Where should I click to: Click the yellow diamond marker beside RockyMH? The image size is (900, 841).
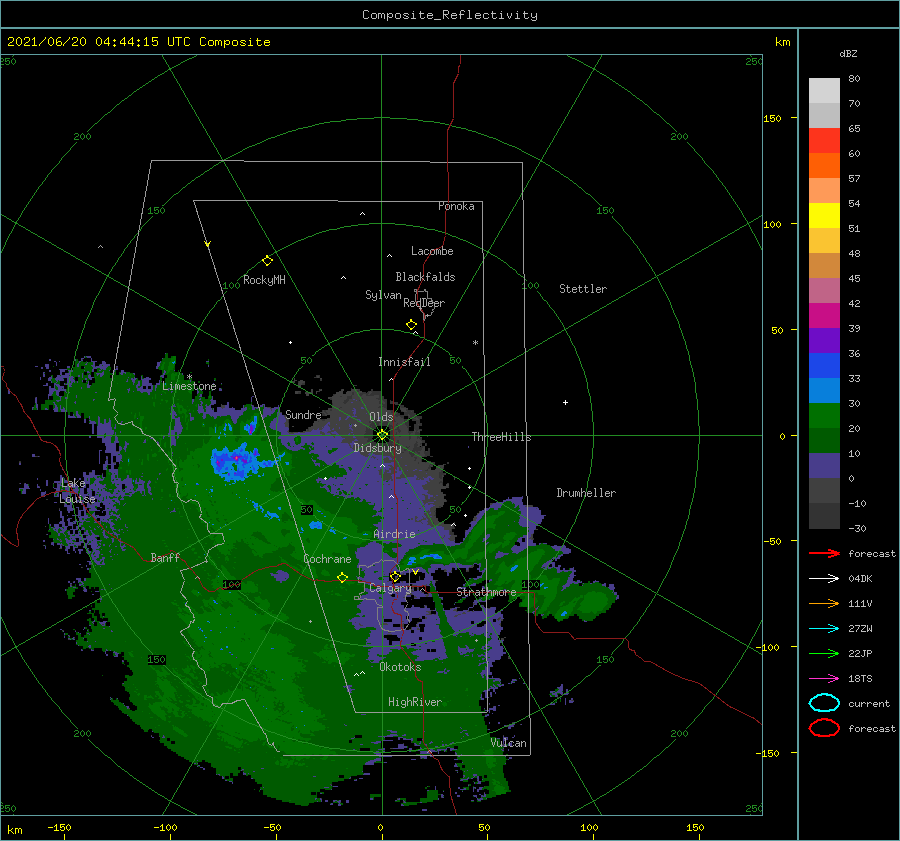(267, 261)
